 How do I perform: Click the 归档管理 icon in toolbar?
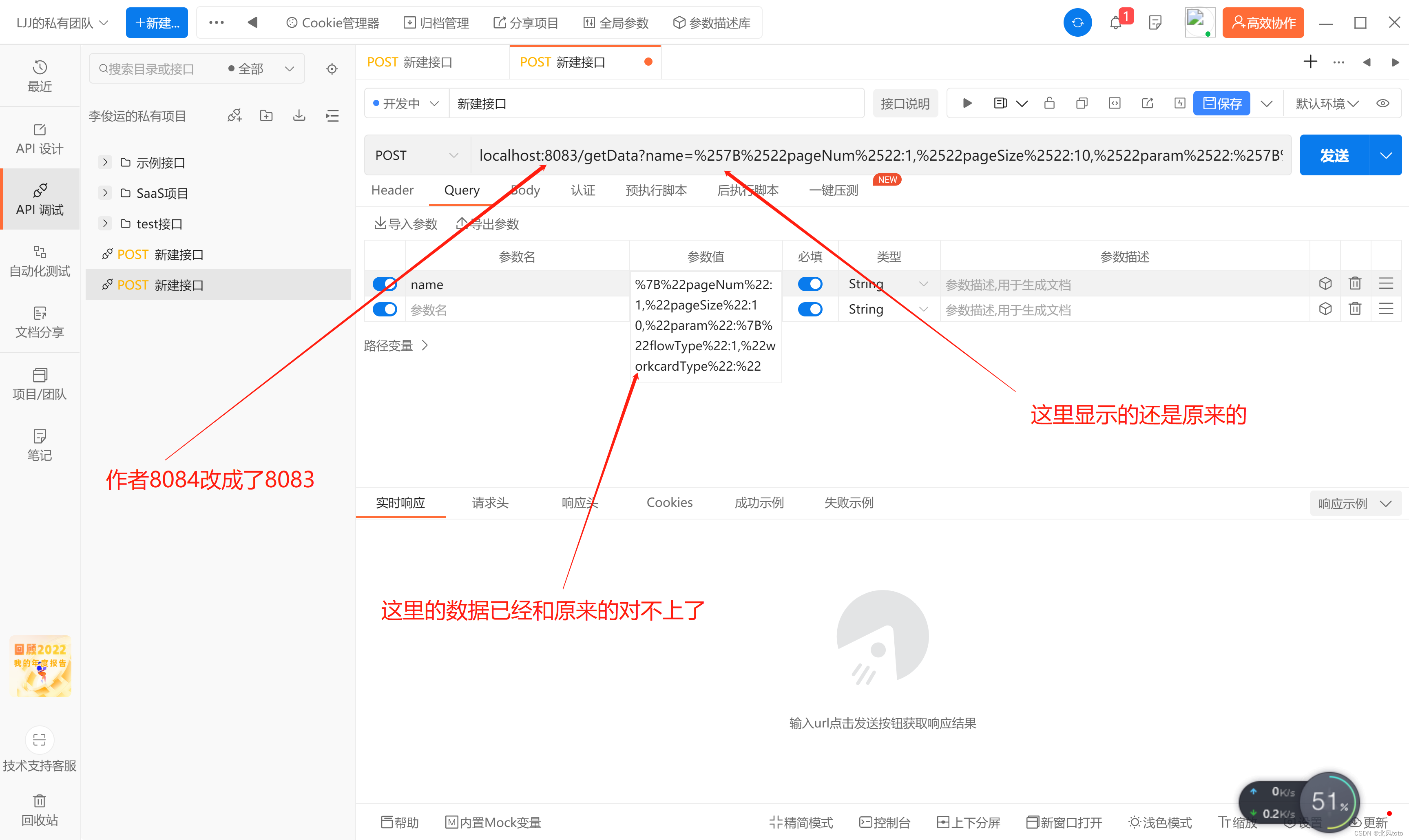(x=437, y=22)
